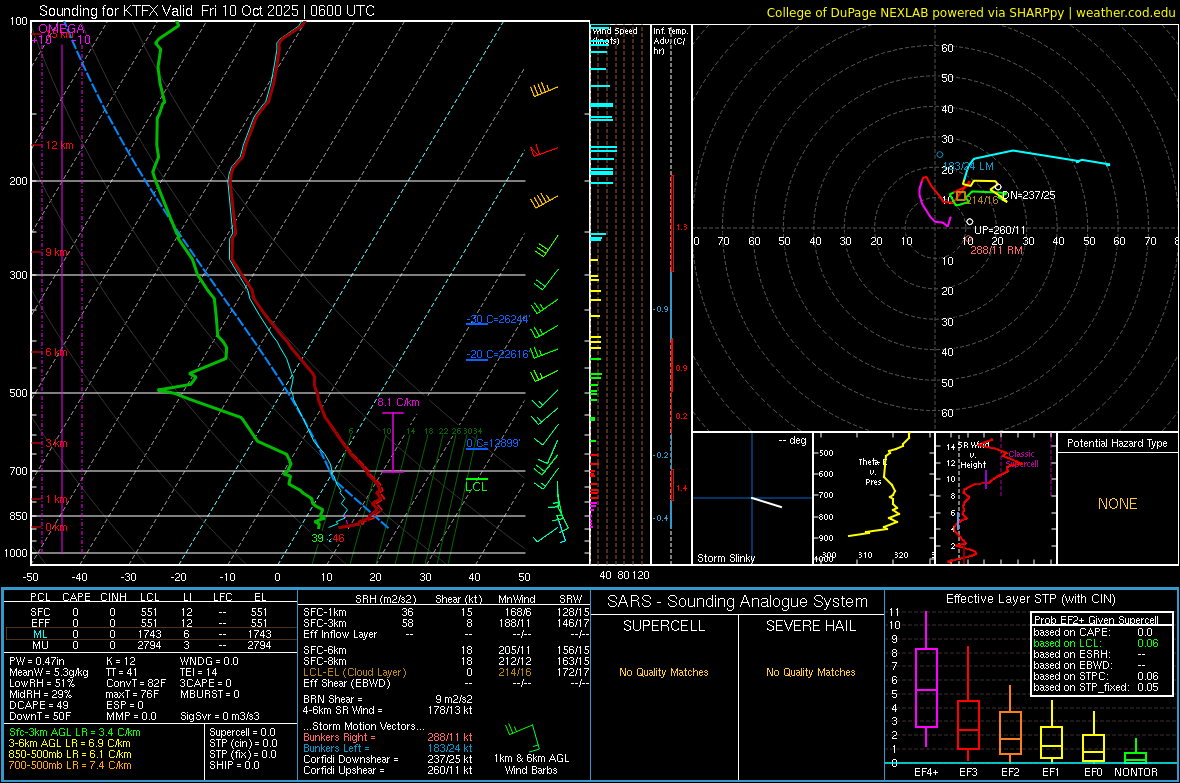Click the -30 C=26244' level label
Screen dimensions: 1180x783
(x=498, y=318)
